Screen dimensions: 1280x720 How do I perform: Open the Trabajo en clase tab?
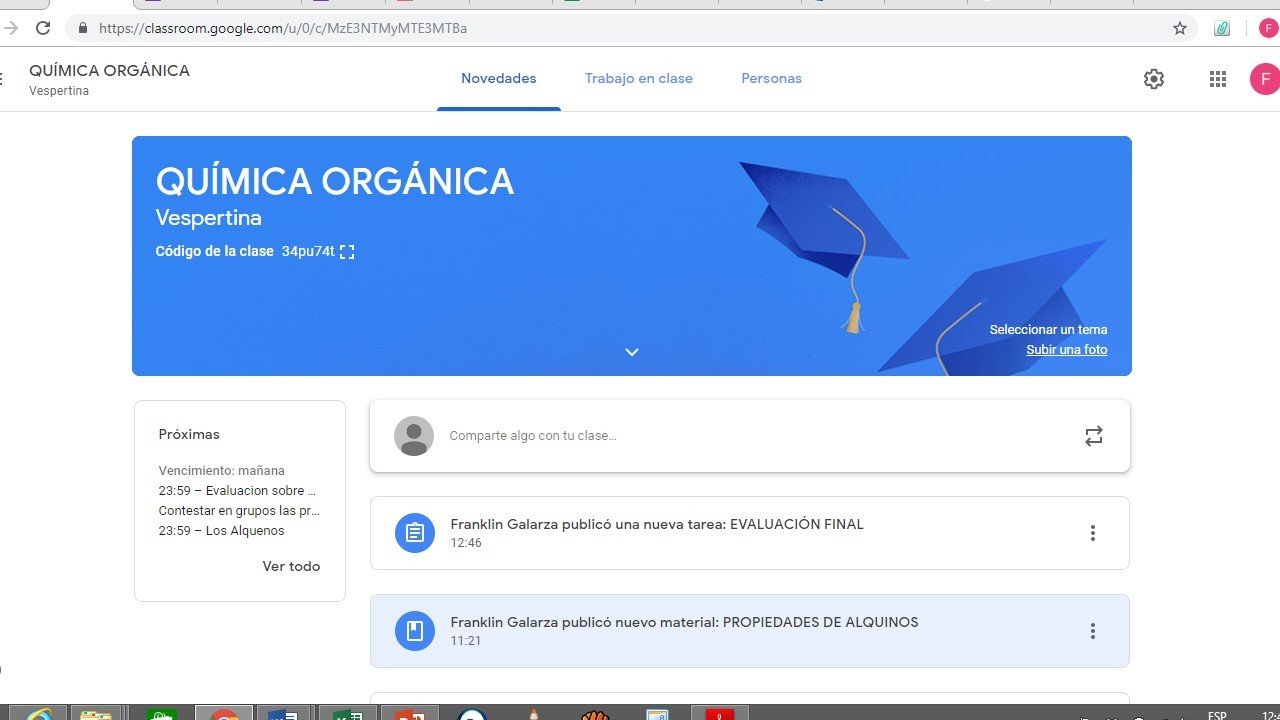[x=639, y=79]
